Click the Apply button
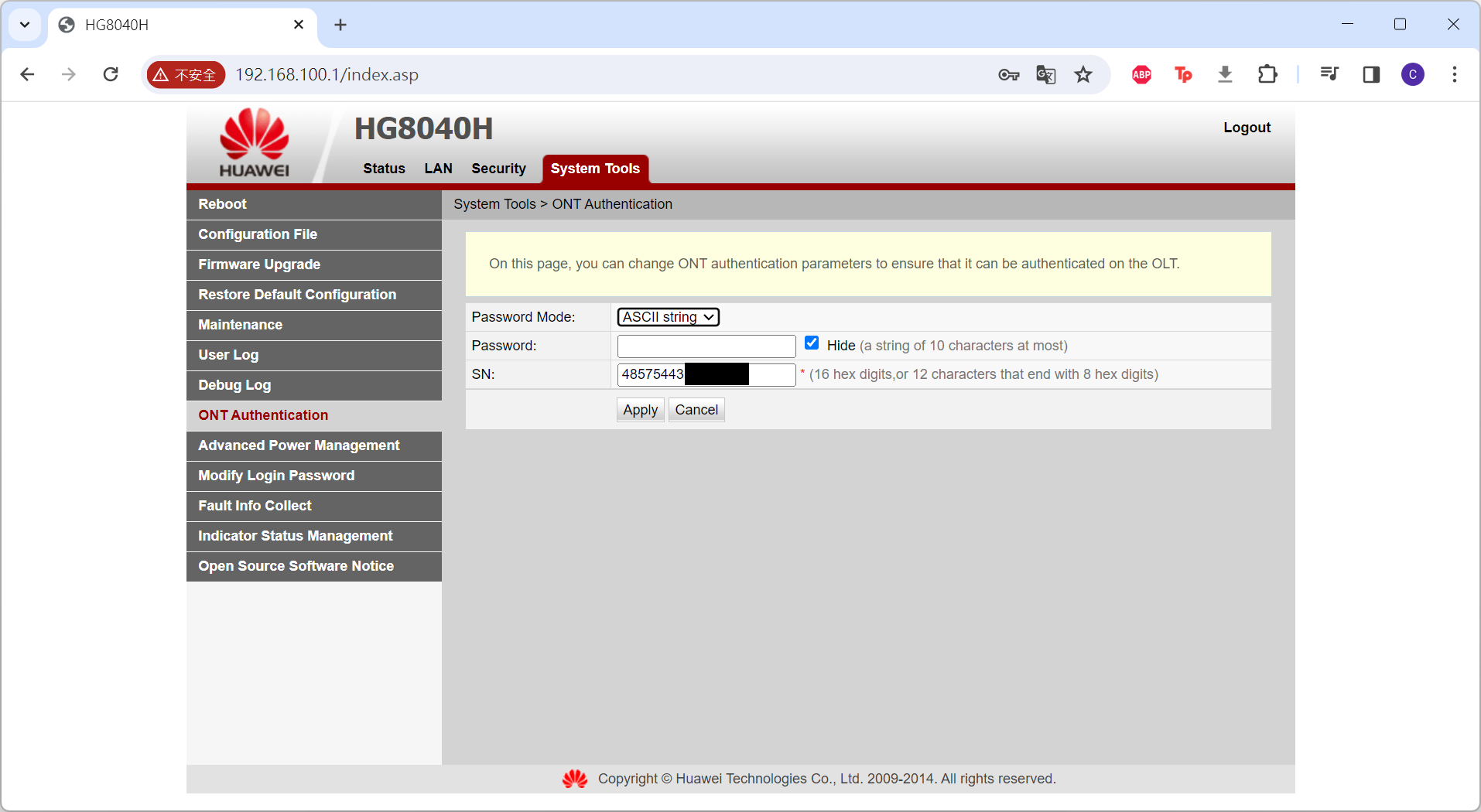 point(641,410)
